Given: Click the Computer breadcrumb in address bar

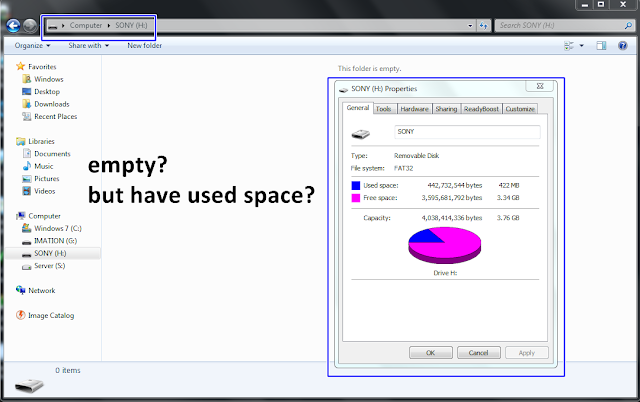Looking at the screenshot, I should (x=86, y=25).
